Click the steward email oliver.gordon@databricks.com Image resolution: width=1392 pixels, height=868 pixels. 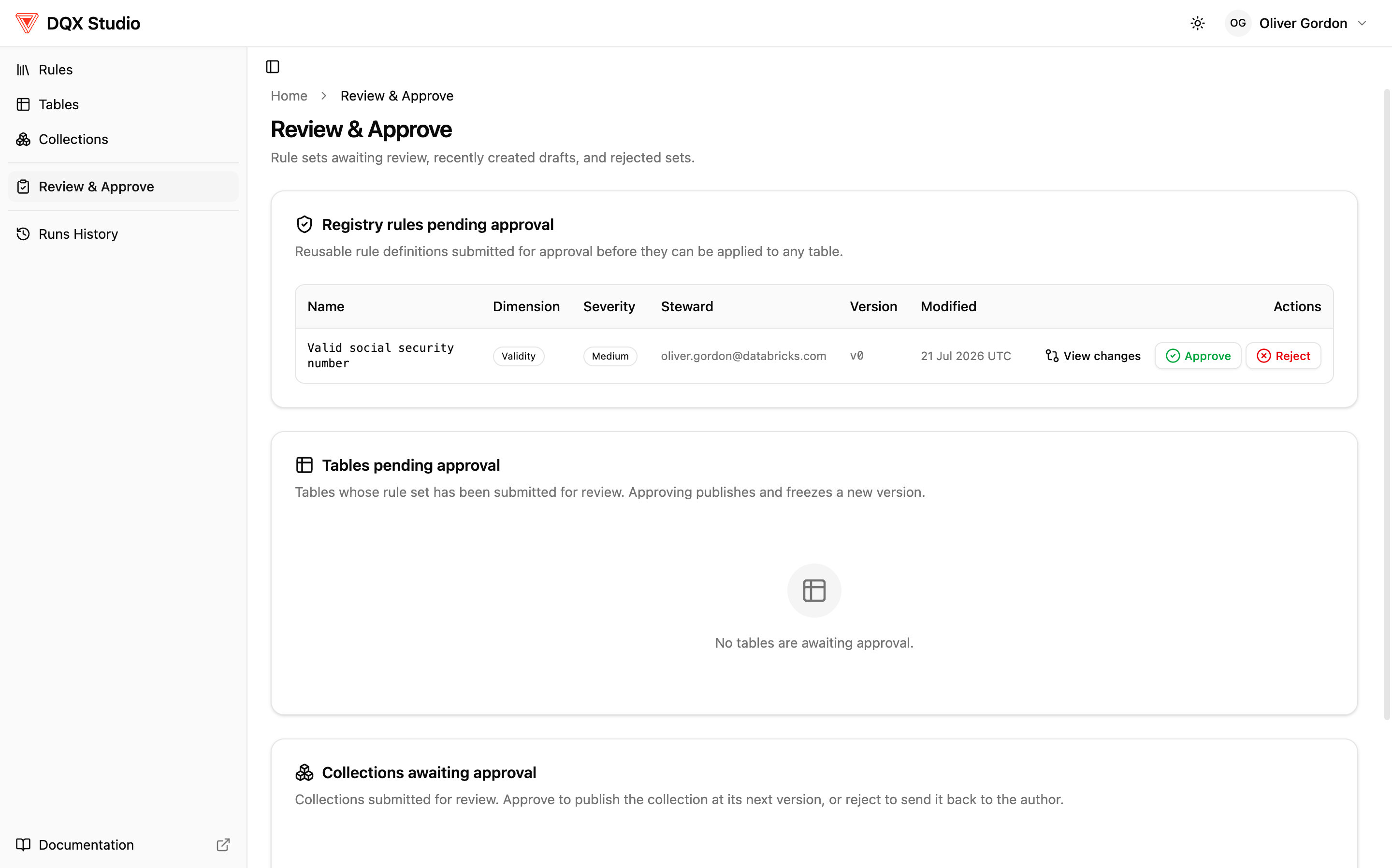743,356
